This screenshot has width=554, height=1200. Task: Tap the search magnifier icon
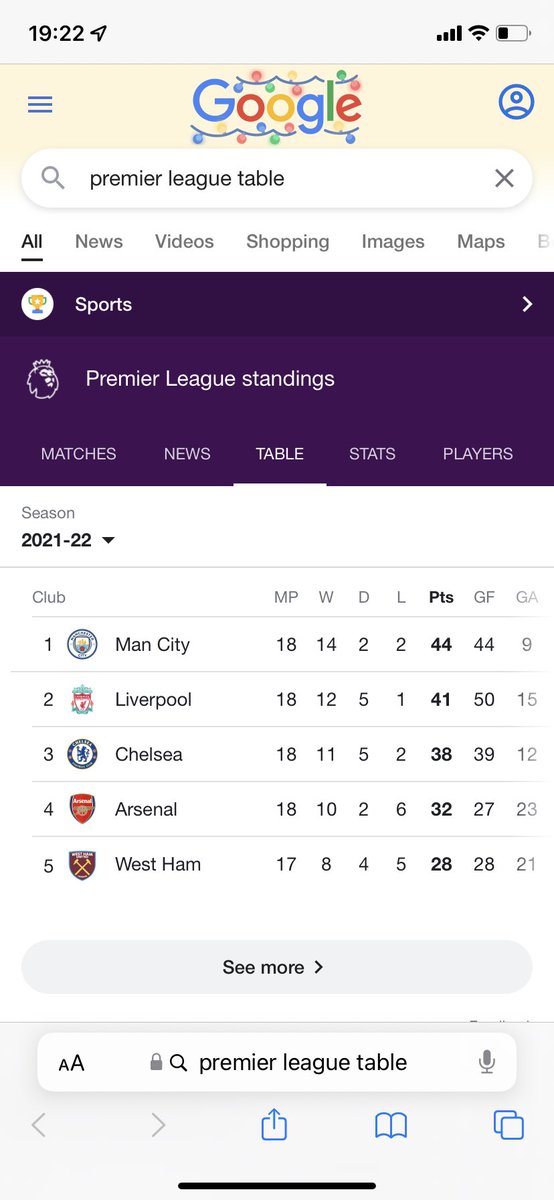[53, 178]
